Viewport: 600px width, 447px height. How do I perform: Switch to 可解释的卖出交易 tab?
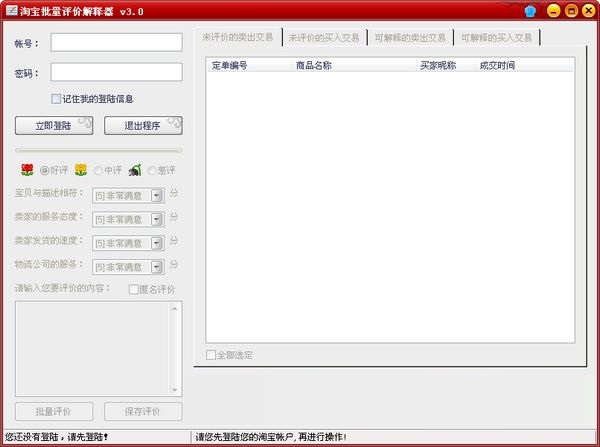pos(410,38)
